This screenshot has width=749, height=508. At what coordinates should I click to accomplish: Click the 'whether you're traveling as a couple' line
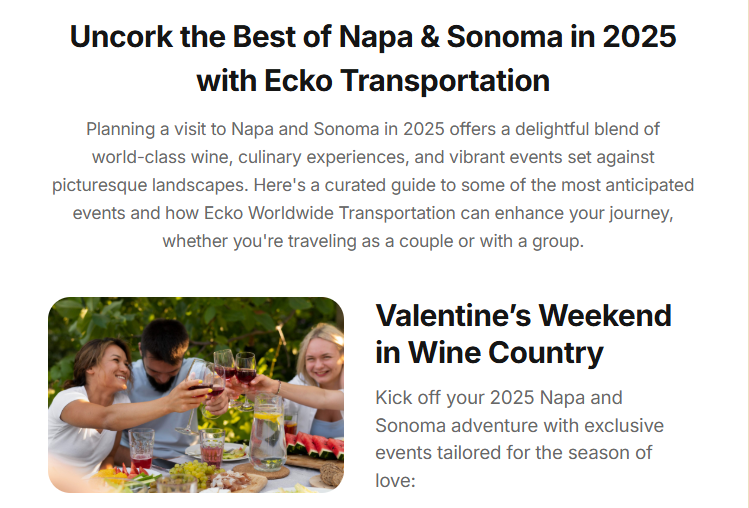[x=373, y=241]
